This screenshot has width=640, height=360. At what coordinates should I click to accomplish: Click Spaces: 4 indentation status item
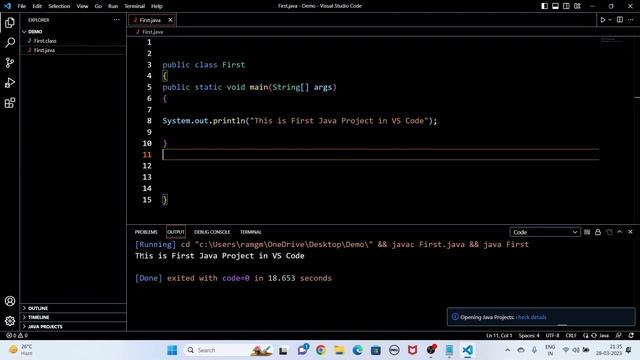pos(529,336)
